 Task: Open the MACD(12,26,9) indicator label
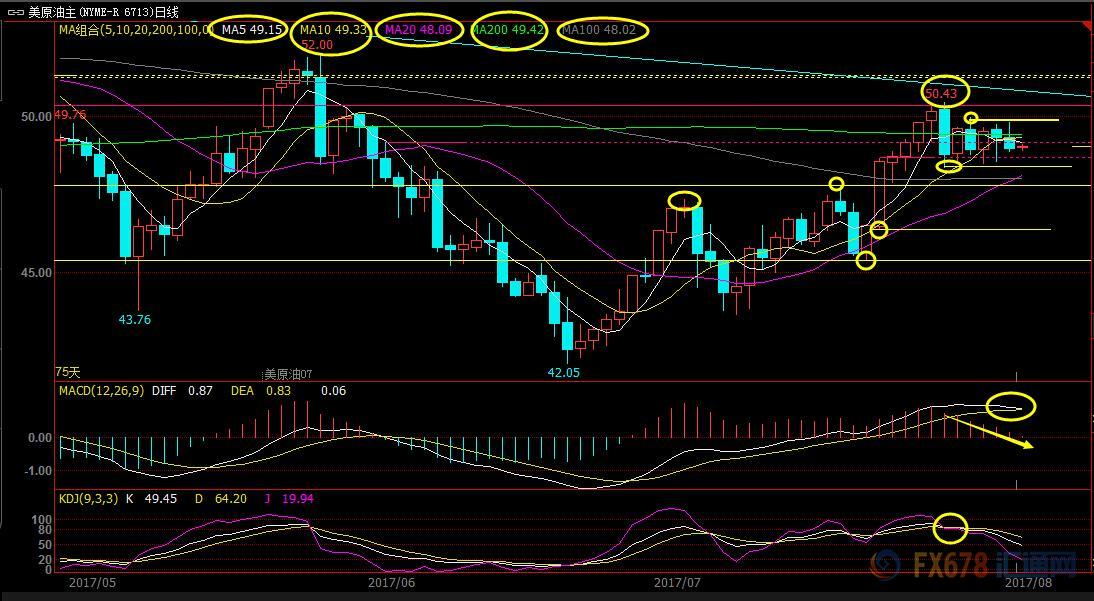click(101, 391)
